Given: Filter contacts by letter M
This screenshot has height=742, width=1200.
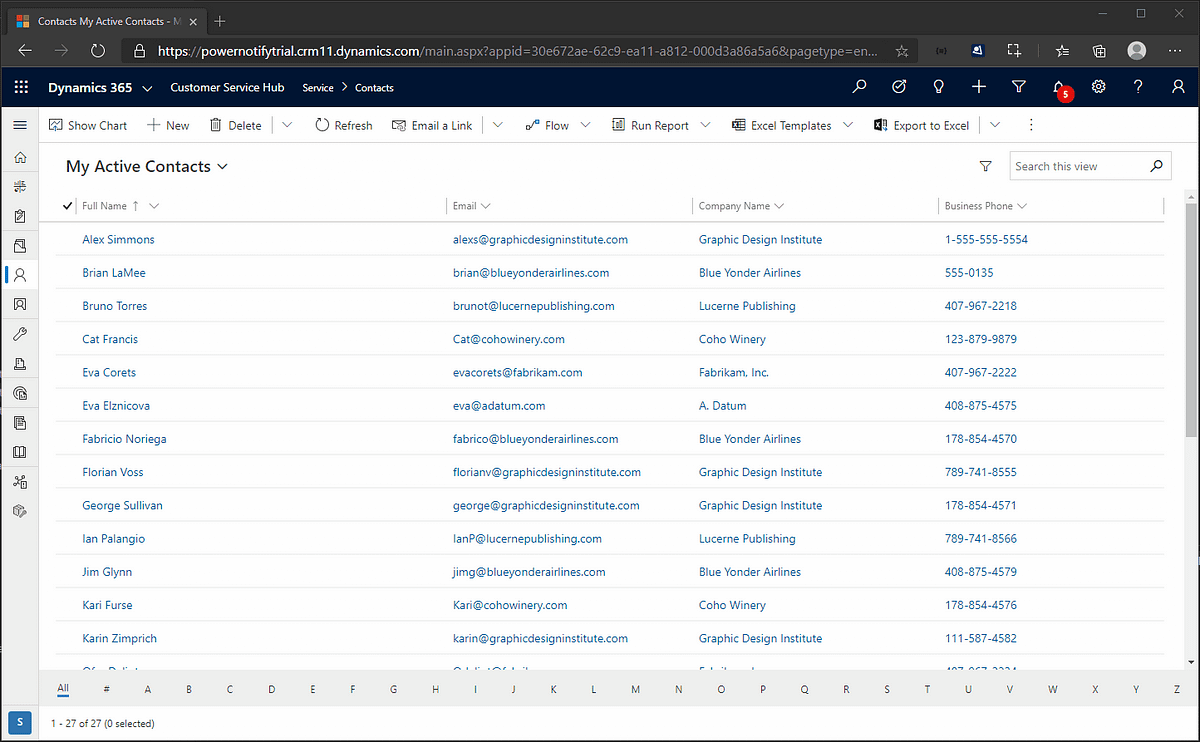Looking at the screenshot, I should click(x=636, y=689).
